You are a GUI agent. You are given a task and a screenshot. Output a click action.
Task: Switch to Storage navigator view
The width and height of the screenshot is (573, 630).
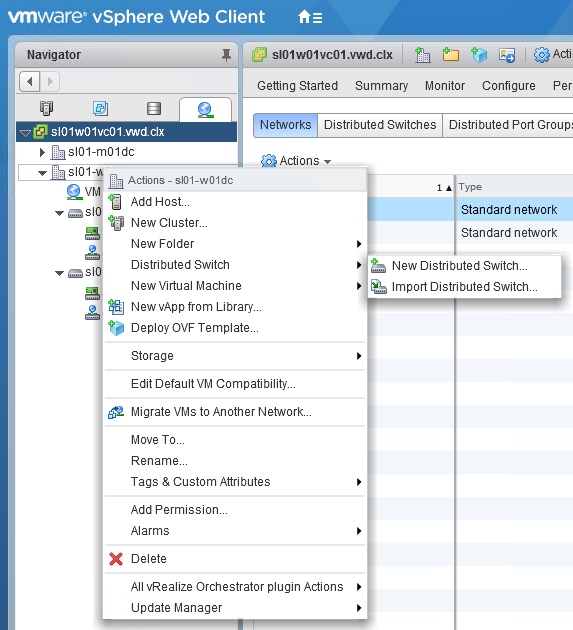(x=154, y=108)
